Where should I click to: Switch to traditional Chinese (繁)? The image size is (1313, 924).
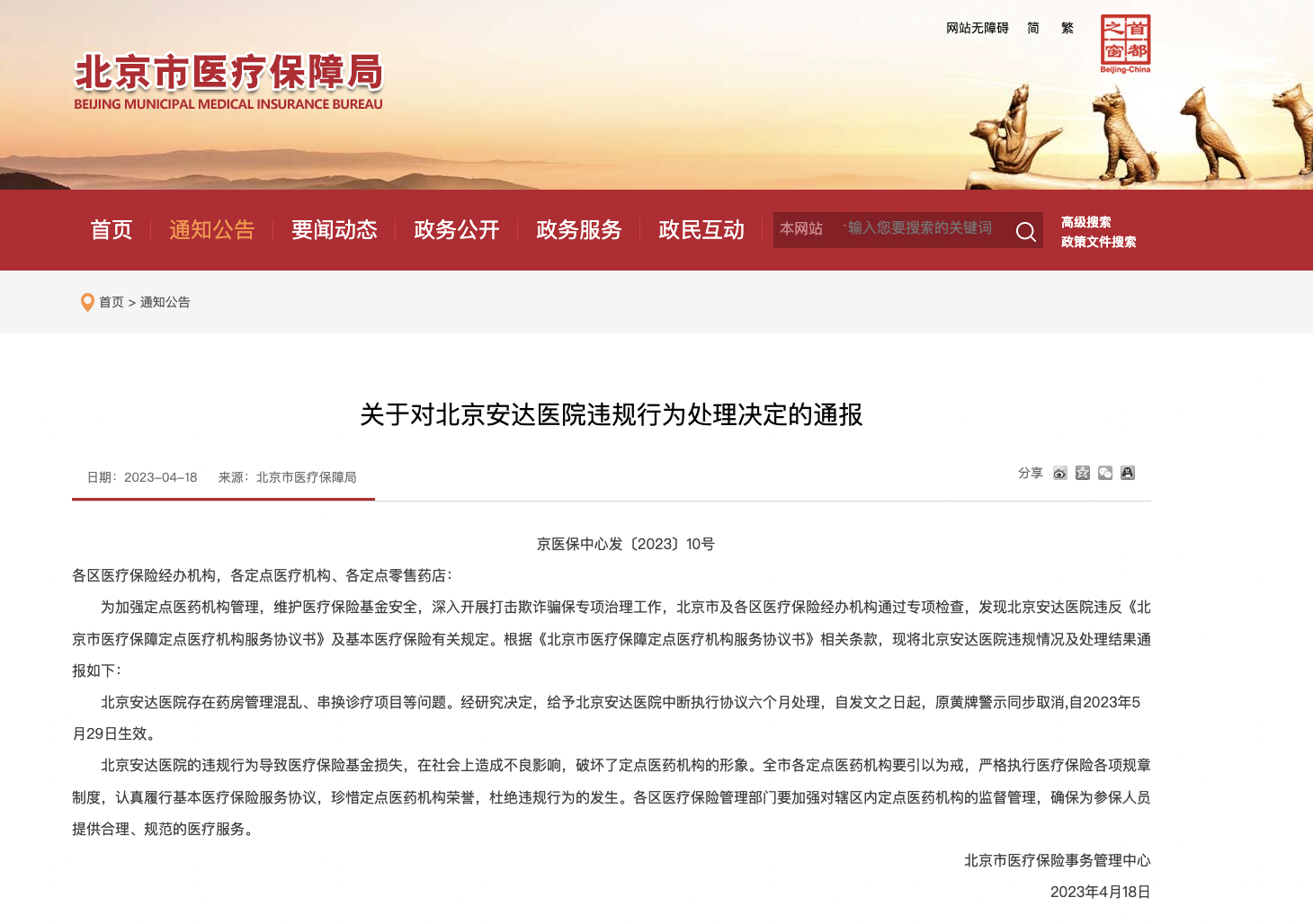1067,29
